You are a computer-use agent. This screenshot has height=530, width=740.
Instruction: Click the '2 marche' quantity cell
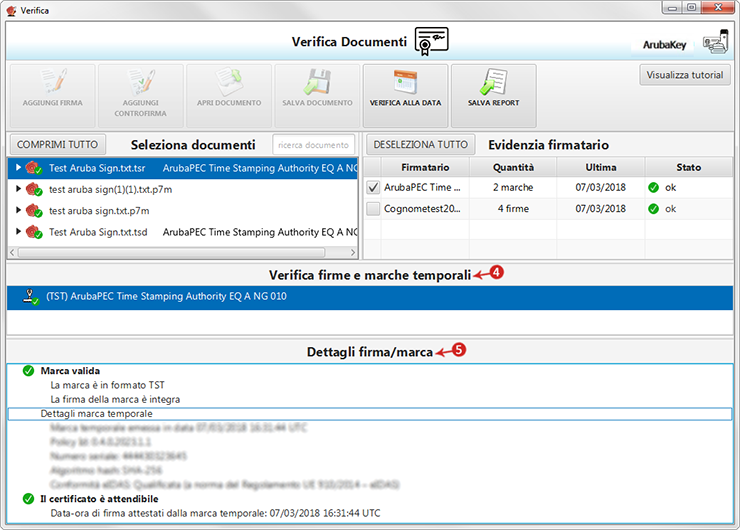pos(513,187)
